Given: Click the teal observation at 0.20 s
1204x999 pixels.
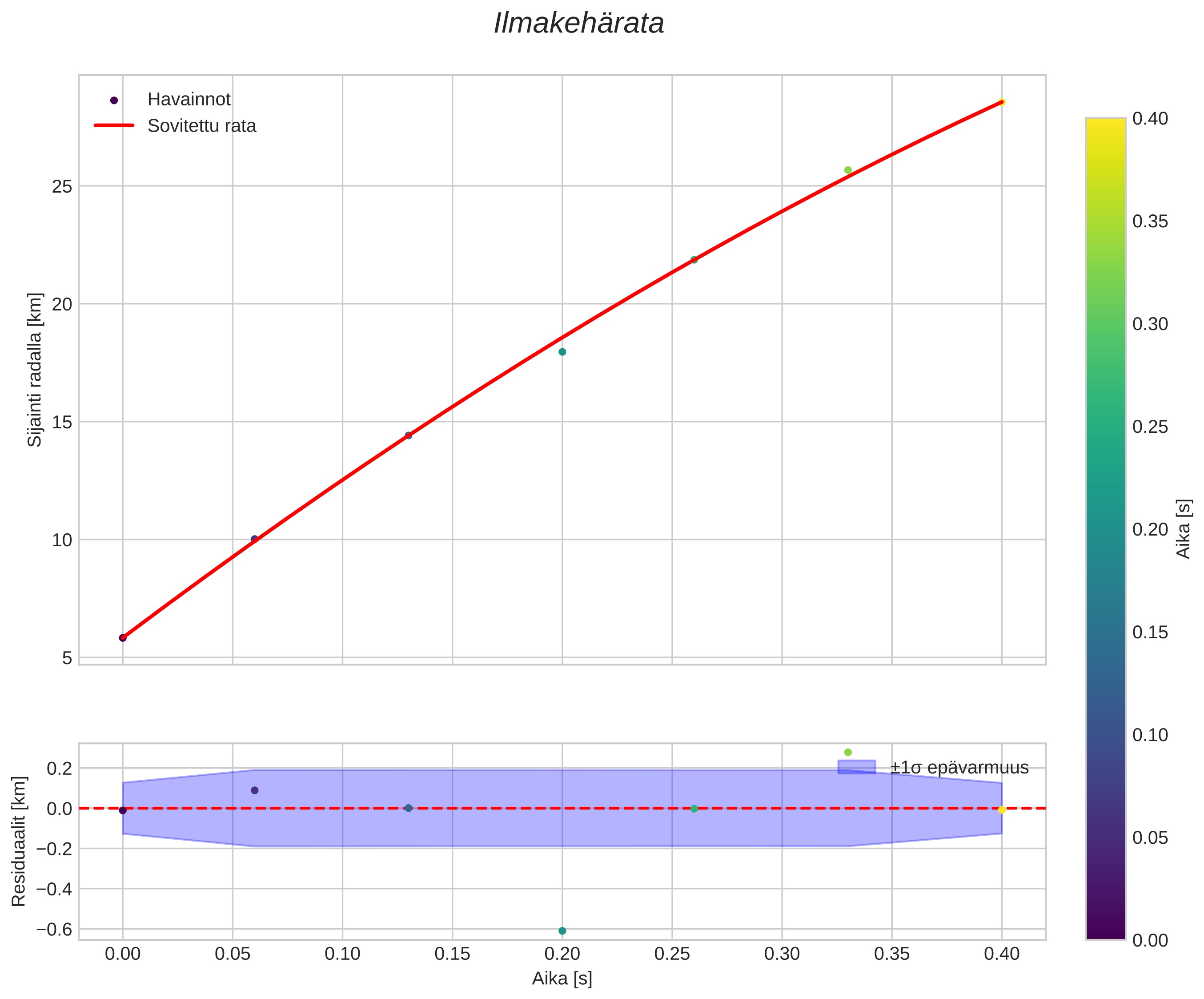Looking at the screenshot, I should [x=562, y=351].
